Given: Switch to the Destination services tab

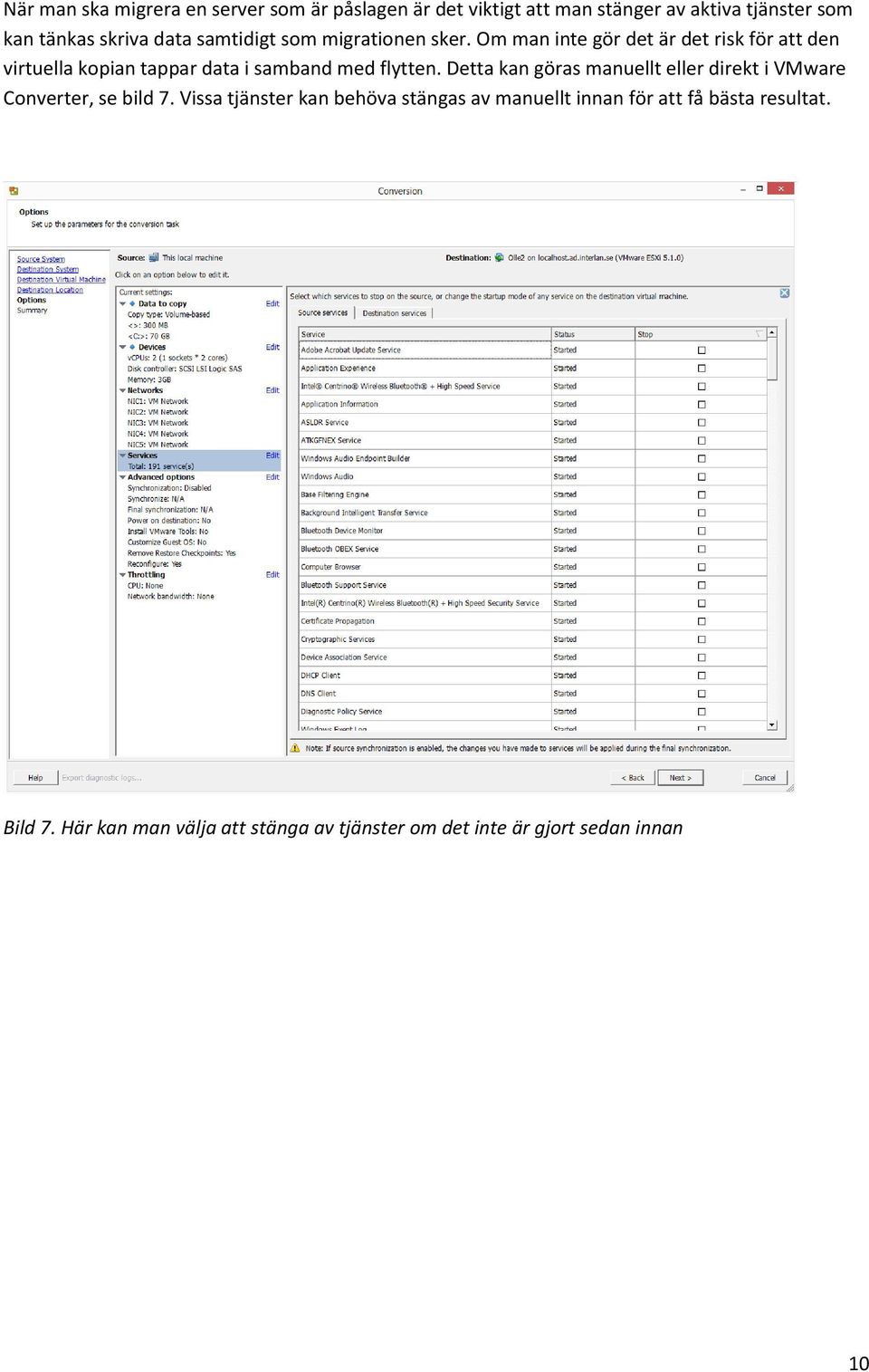Looking at the screenshot, I should [395, 313].
